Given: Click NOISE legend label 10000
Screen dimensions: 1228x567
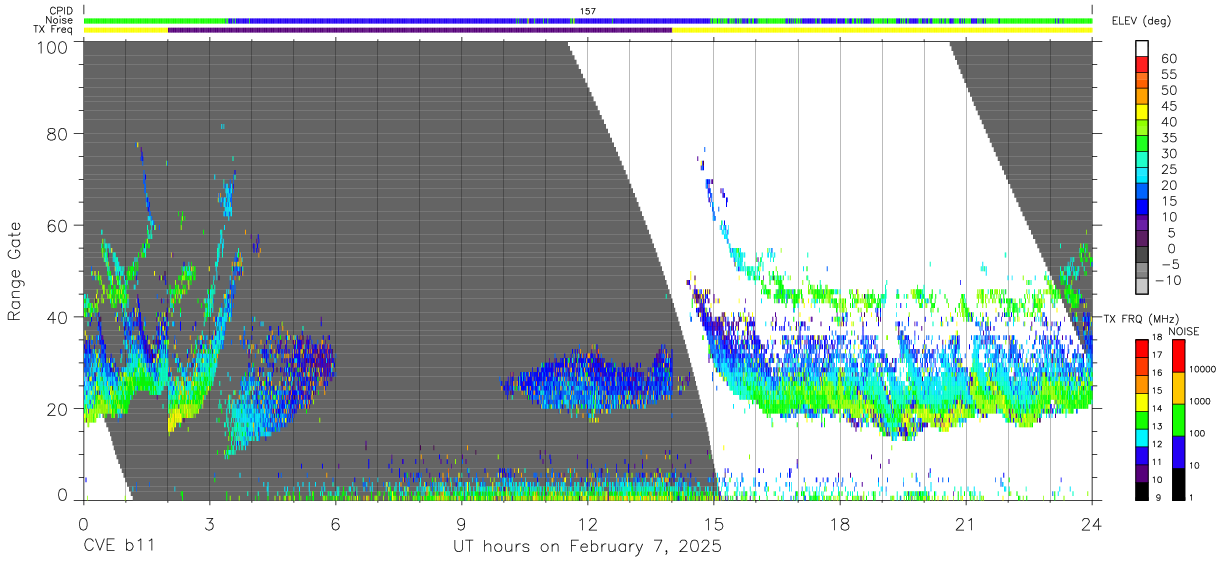Looking at the screenshot, I should tap(1203, 371).
